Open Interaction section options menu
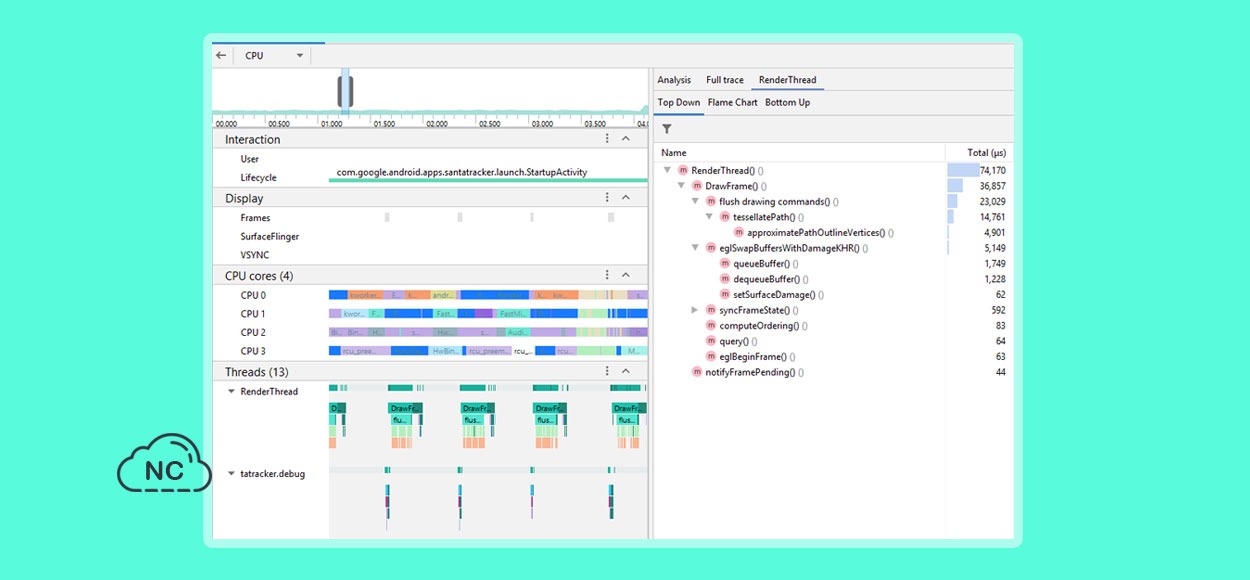The width and height of the screenshot is (1250, 580). (x=607, y=140)
